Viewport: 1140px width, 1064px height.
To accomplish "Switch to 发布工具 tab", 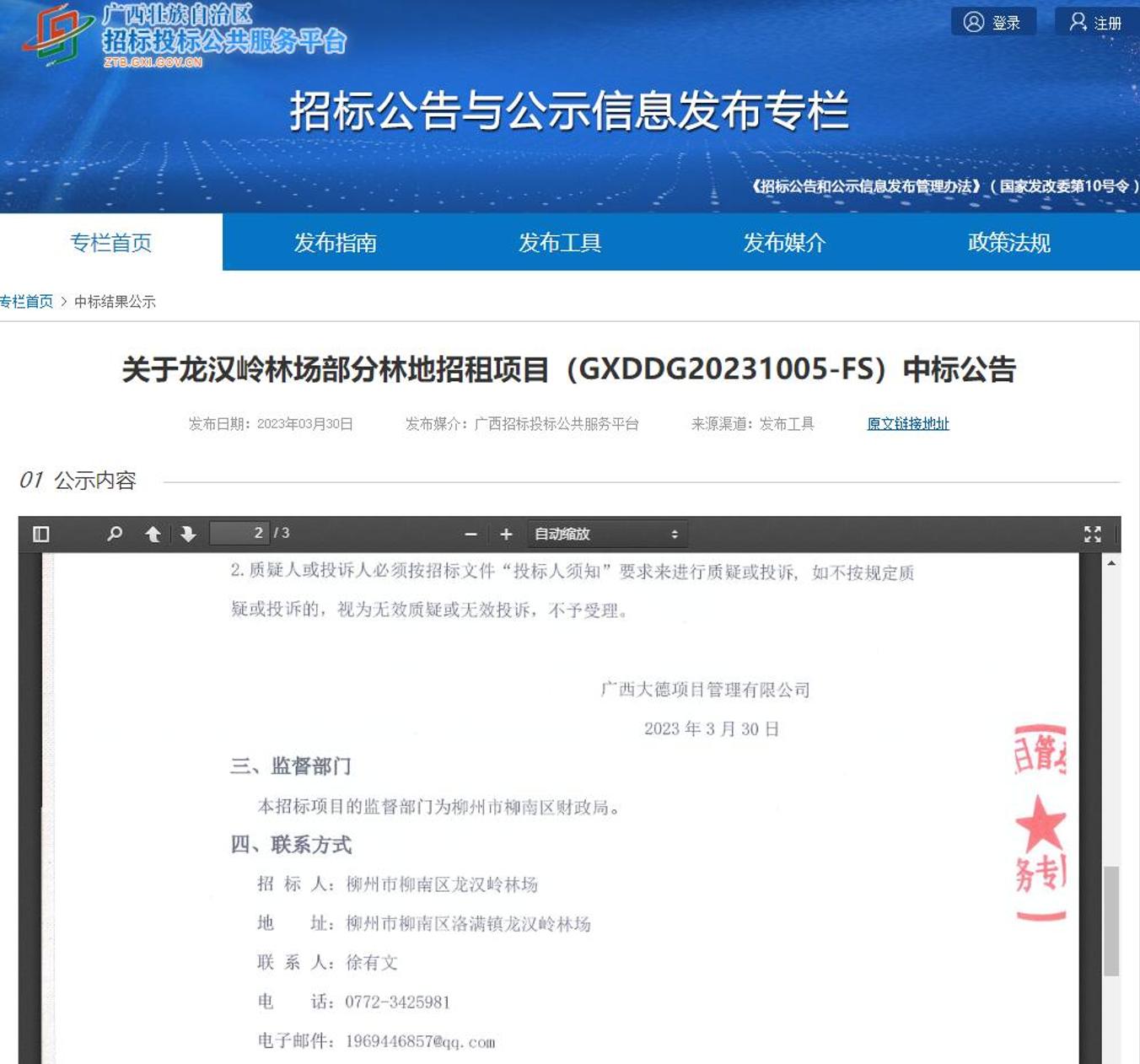I will click(559, 243).
